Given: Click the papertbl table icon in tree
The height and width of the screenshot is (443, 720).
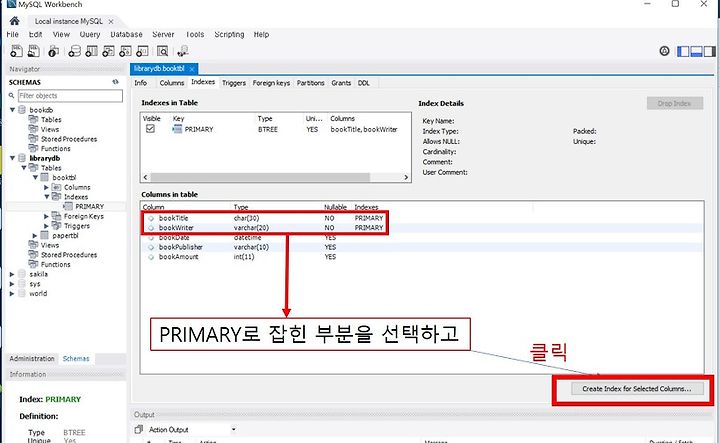Looking at the screenshot, I should [45, 236].
